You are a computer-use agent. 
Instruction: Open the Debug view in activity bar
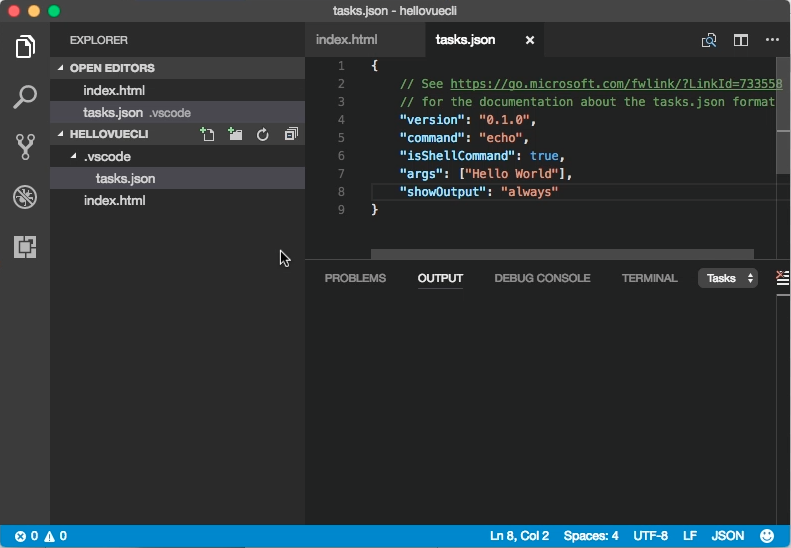pyautogui.click(x=25, y=197)
